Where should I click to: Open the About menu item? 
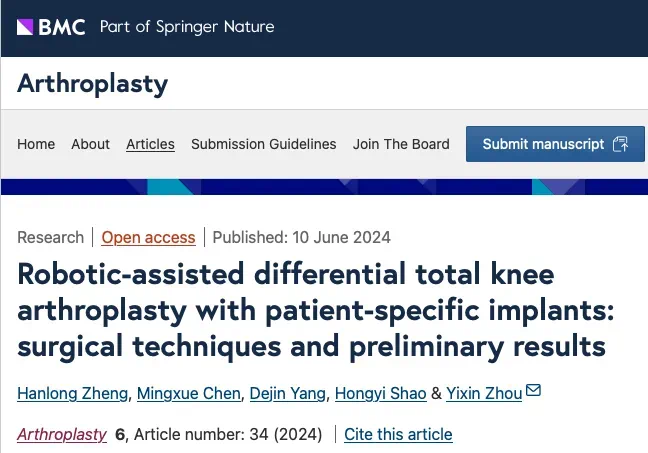90,144
